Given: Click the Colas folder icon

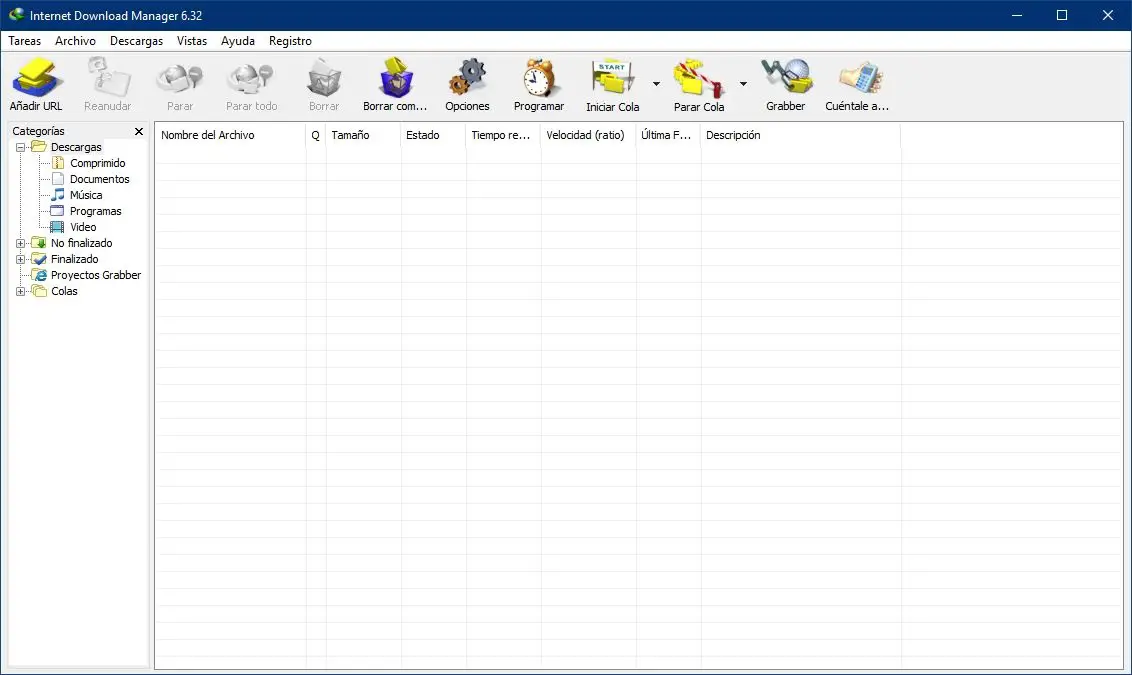Looking at the screenshot, I should (x=39, y=291).
